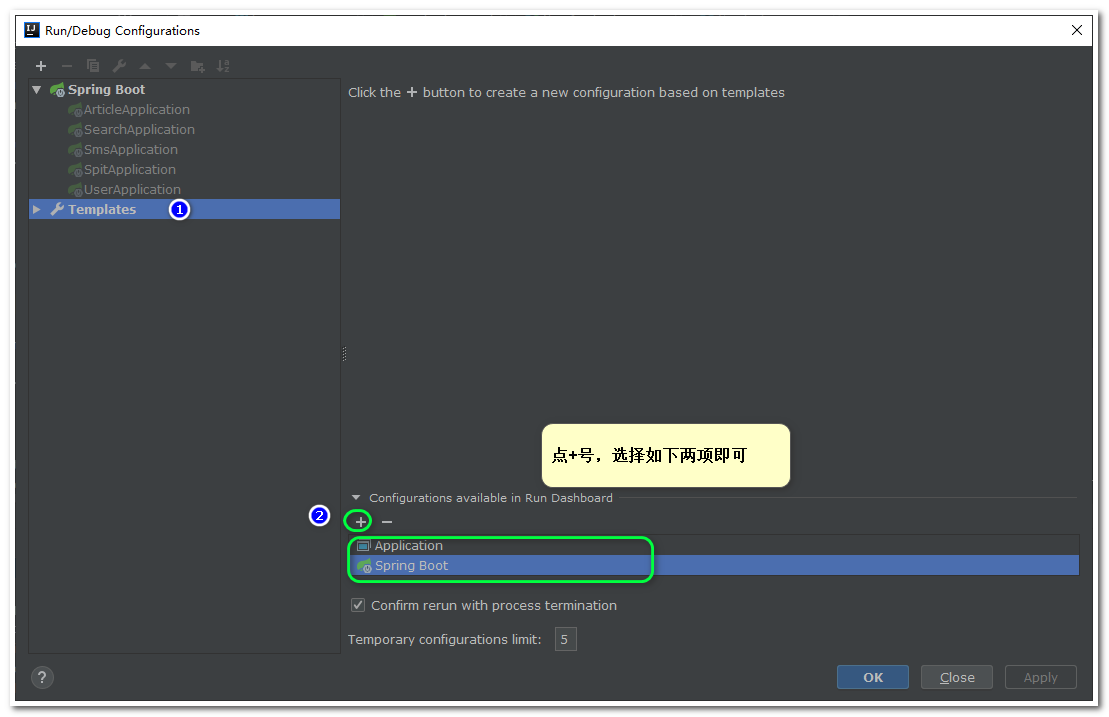Screen dimensions: 1109x717
Task: Select Spring Boot in Run Dashboard list
Action: tap(714, 566)
